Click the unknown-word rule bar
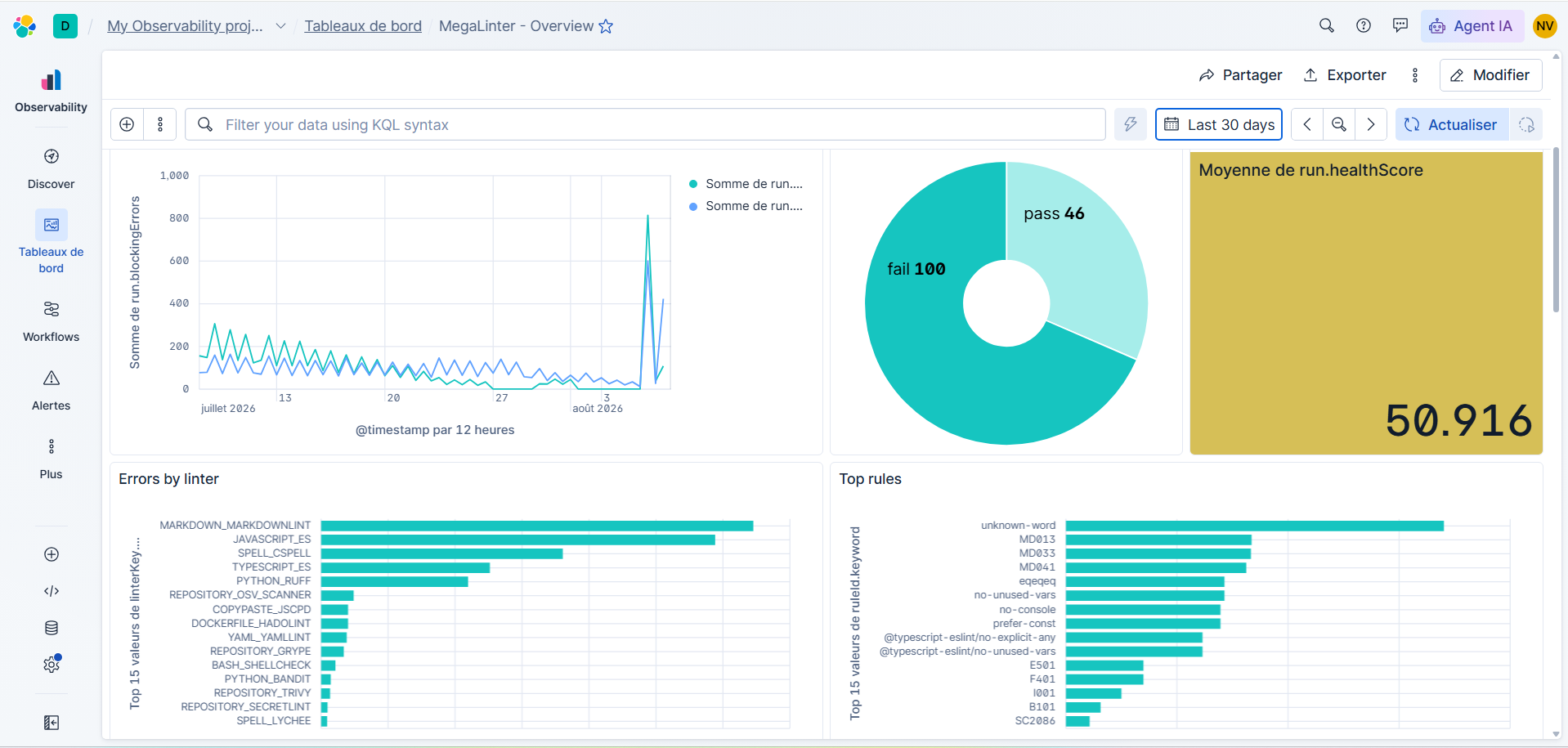The image size is (1568, 748). tap(1255, 526)
